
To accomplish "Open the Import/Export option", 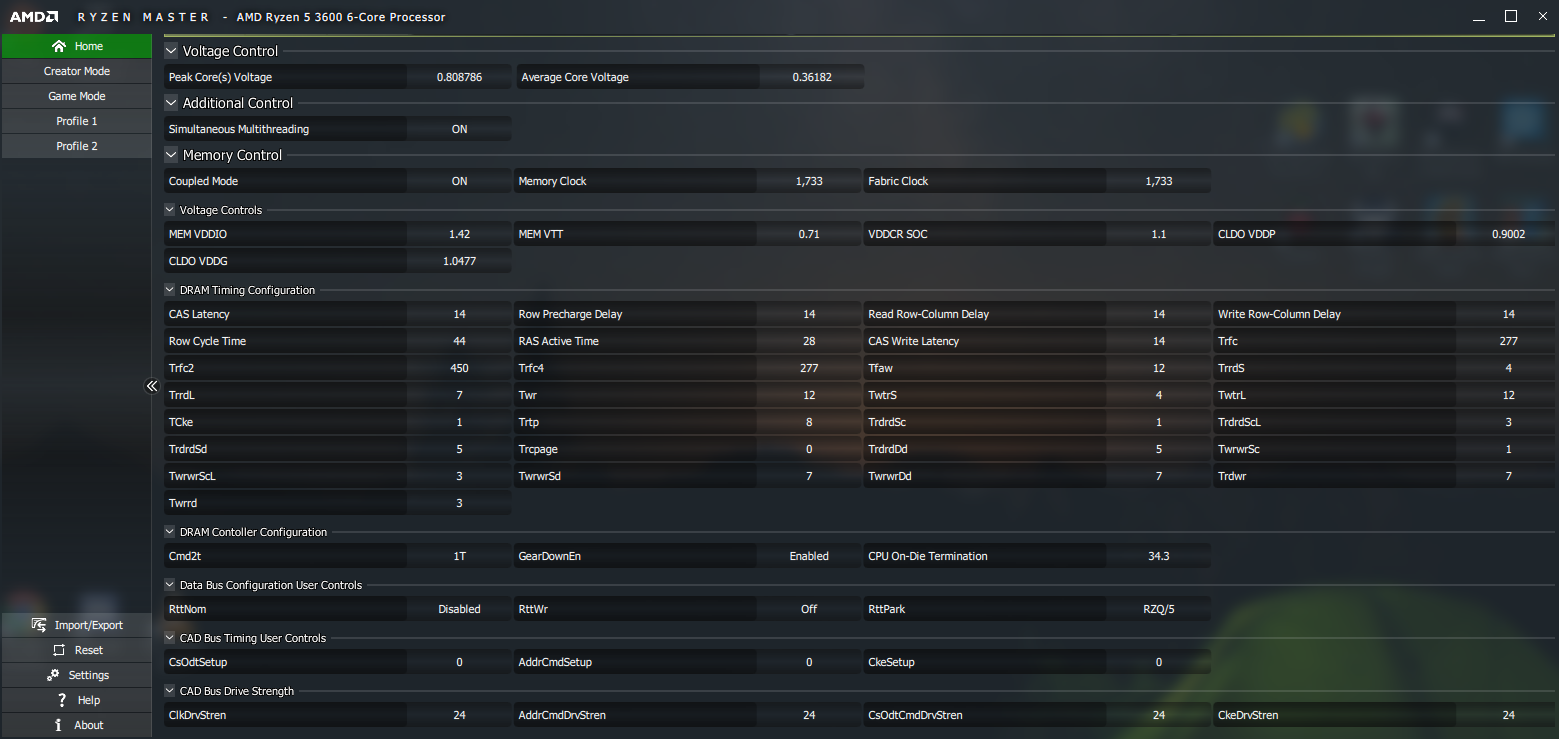I will (76, 625).
